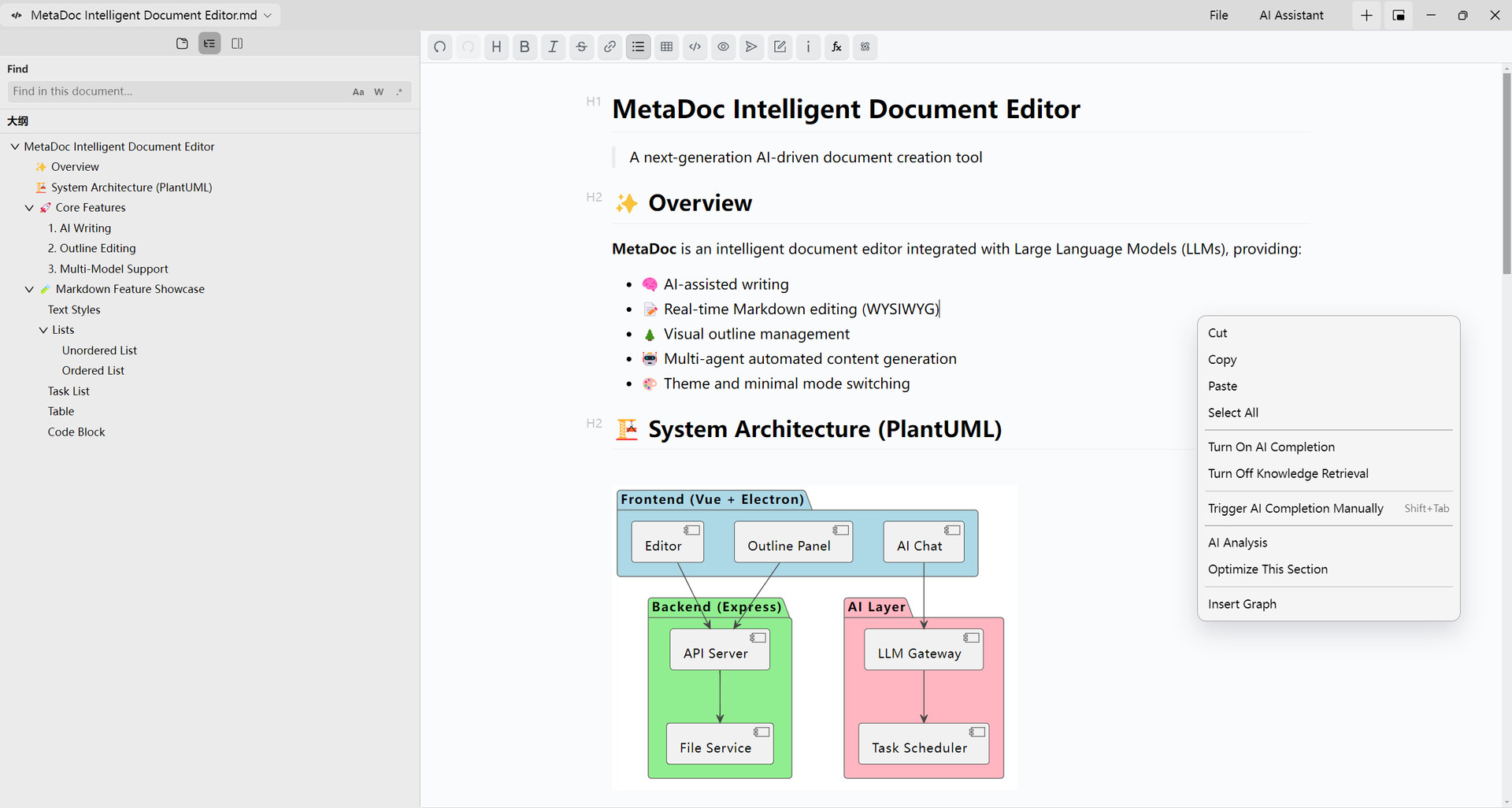
Task: Click the interlocking-rings AI icon in toolbar
Action: (865, 47)
